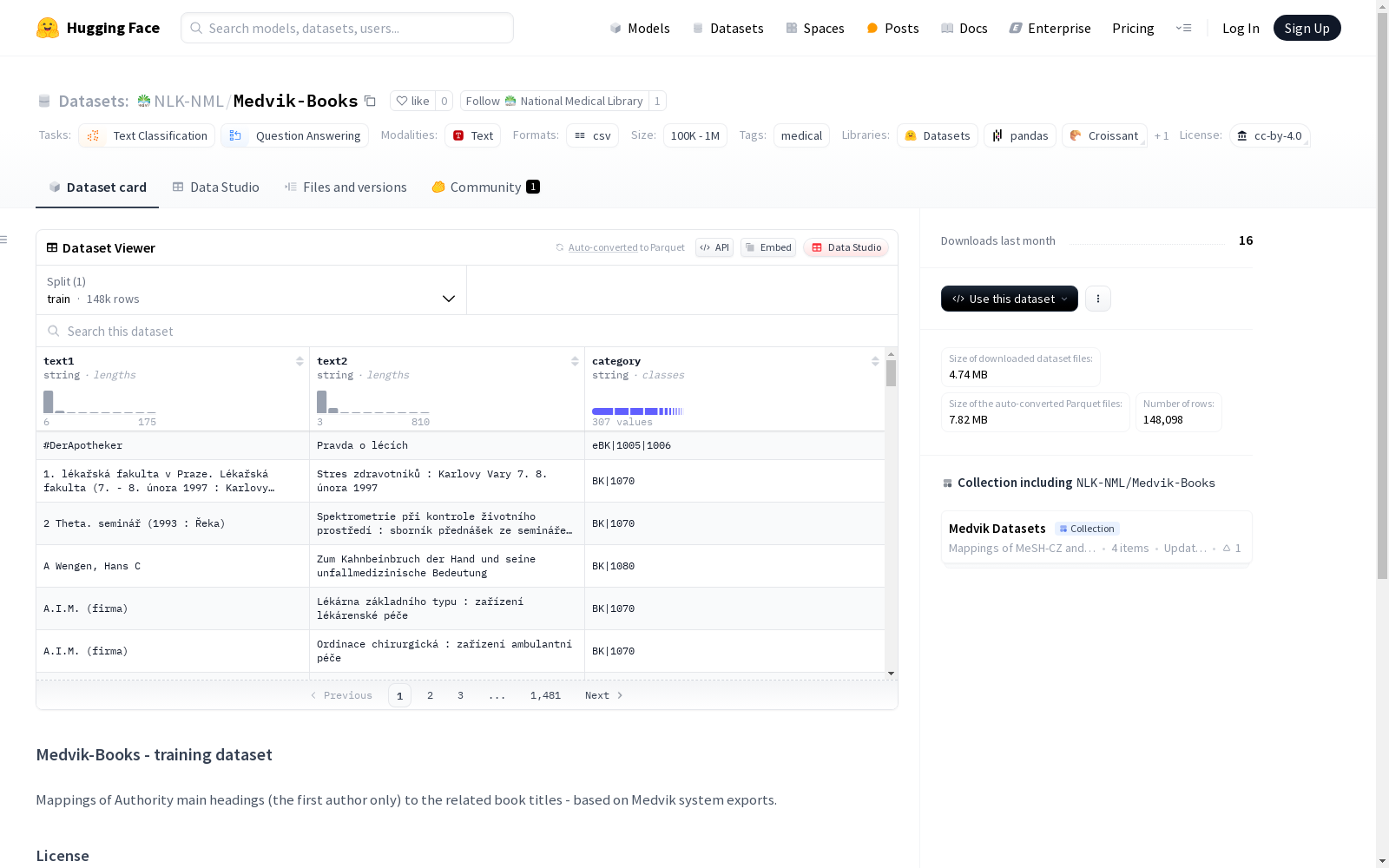Click the text2 length histogram bar

point(322,402)
